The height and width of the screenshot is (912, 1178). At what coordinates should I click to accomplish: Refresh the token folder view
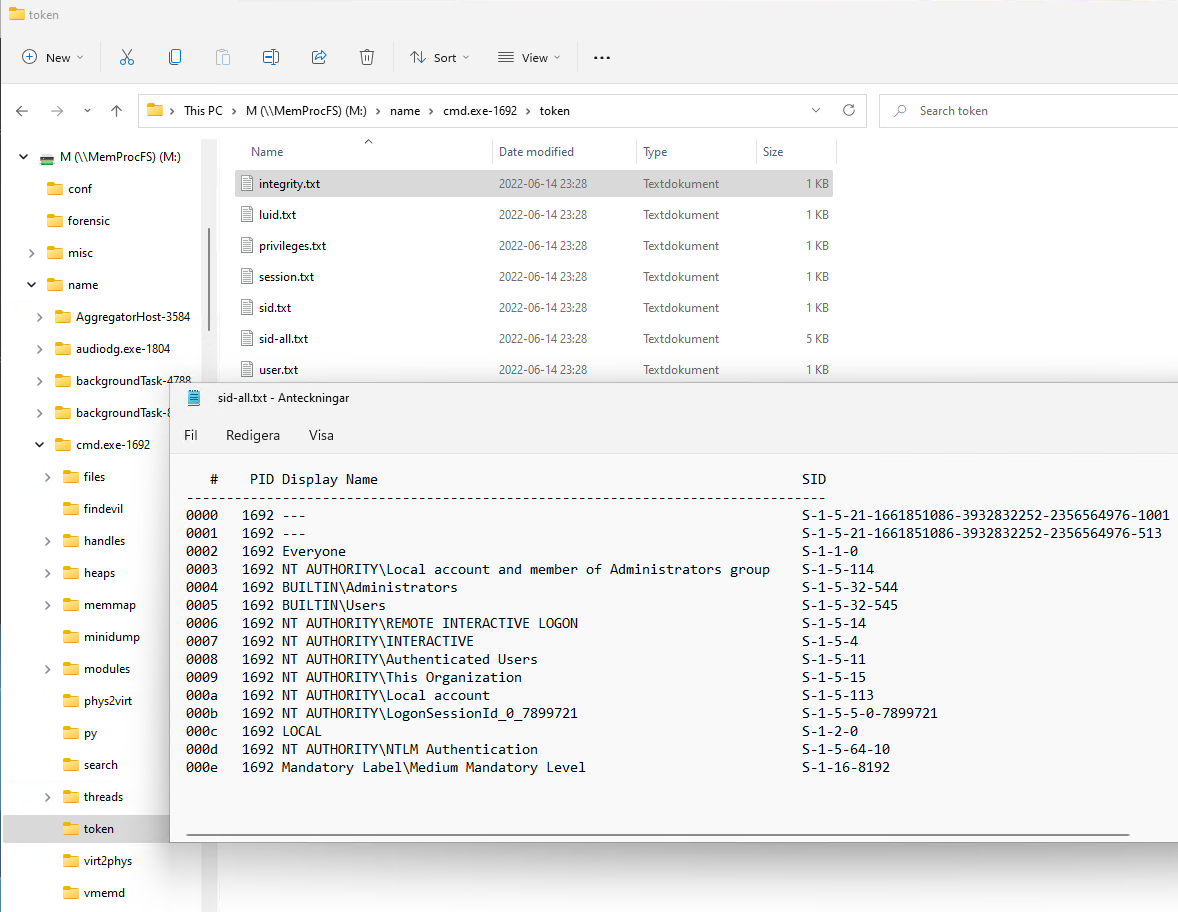(849, 110)
